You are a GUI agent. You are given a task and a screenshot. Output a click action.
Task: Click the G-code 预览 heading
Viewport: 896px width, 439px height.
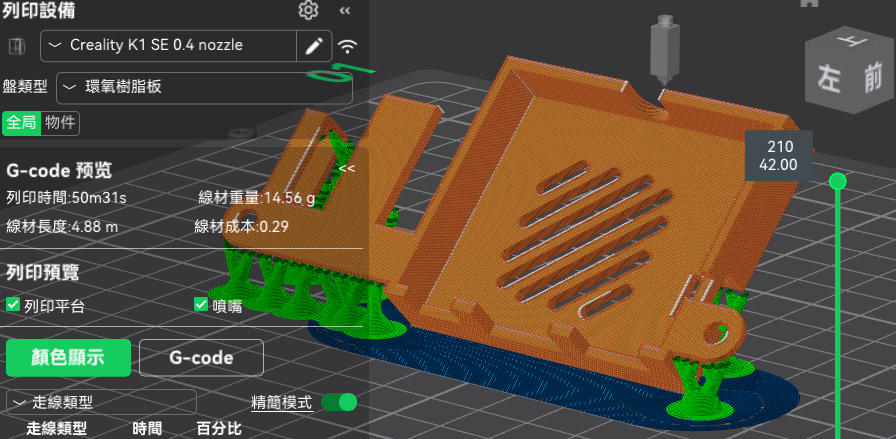coord(59,170)
